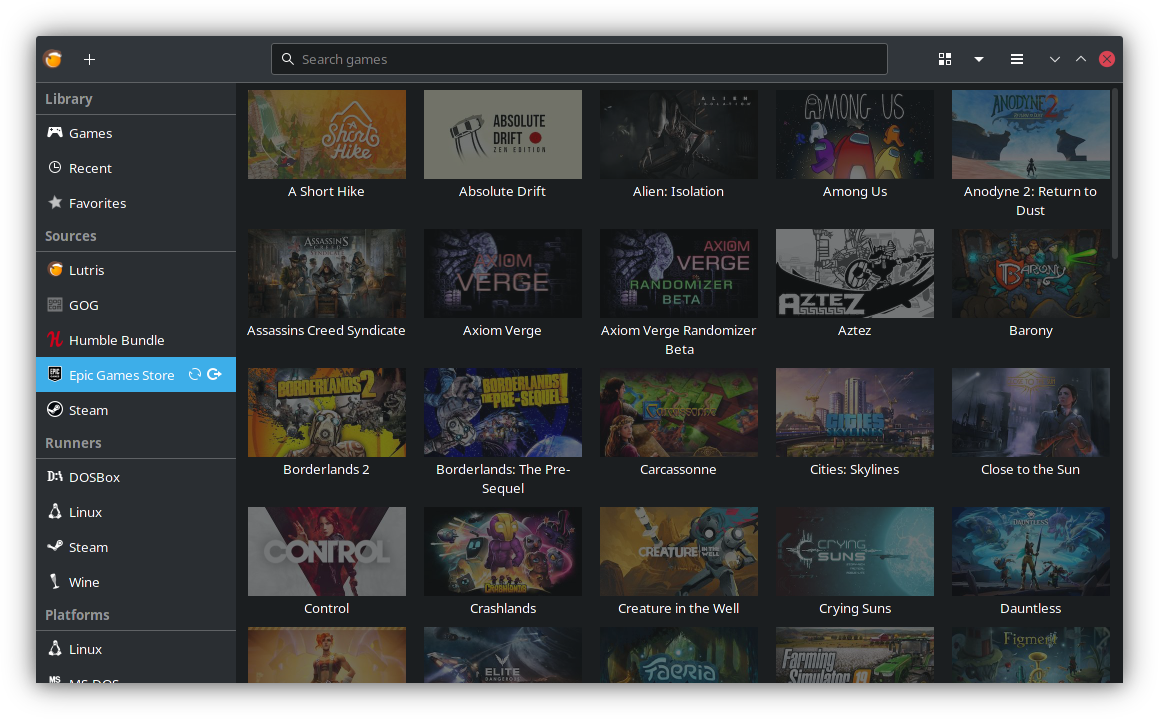This screenshot has height=719, width=1159.
Task: Select GOG source
Action: tap(136, 304)
